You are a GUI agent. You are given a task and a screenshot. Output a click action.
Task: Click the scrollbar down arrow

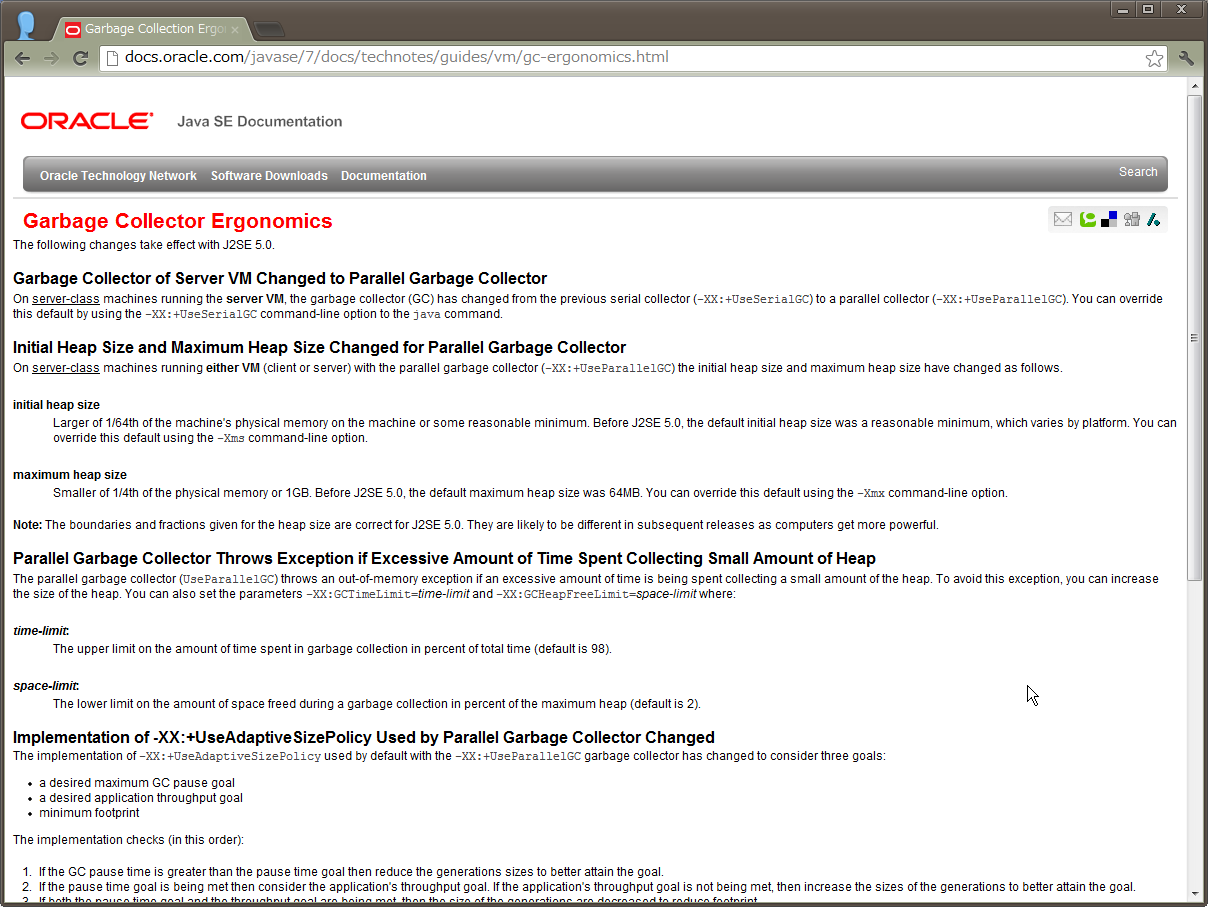click(1195, 893)
